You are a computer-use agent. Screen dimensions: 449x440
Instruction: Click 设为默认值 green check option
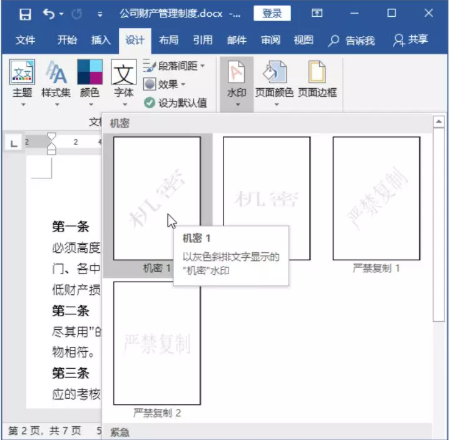[x=175, y=103]
